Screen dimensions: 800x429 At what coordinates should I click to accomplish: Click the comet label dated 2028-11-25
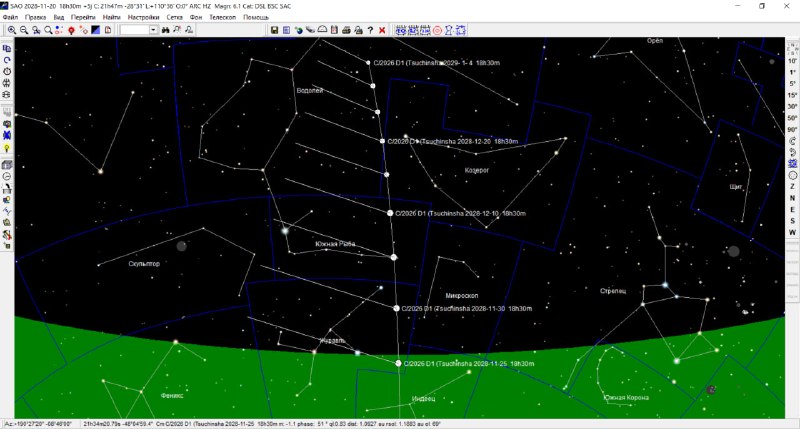click(x=469, y=364)
